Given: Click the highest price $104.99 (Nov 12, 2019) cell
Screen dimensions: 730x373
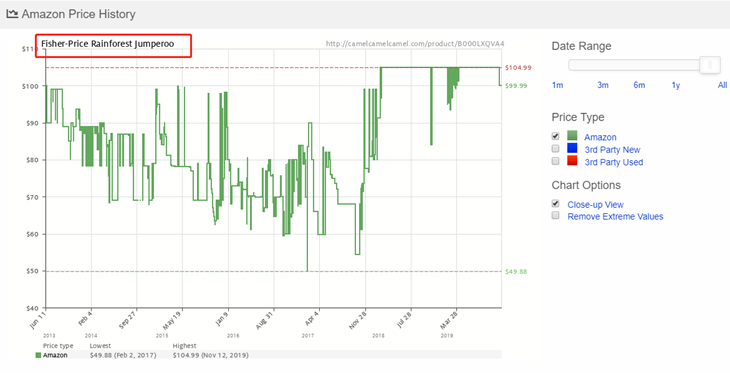Looking at the screenshot, I should tap(210, 355).
